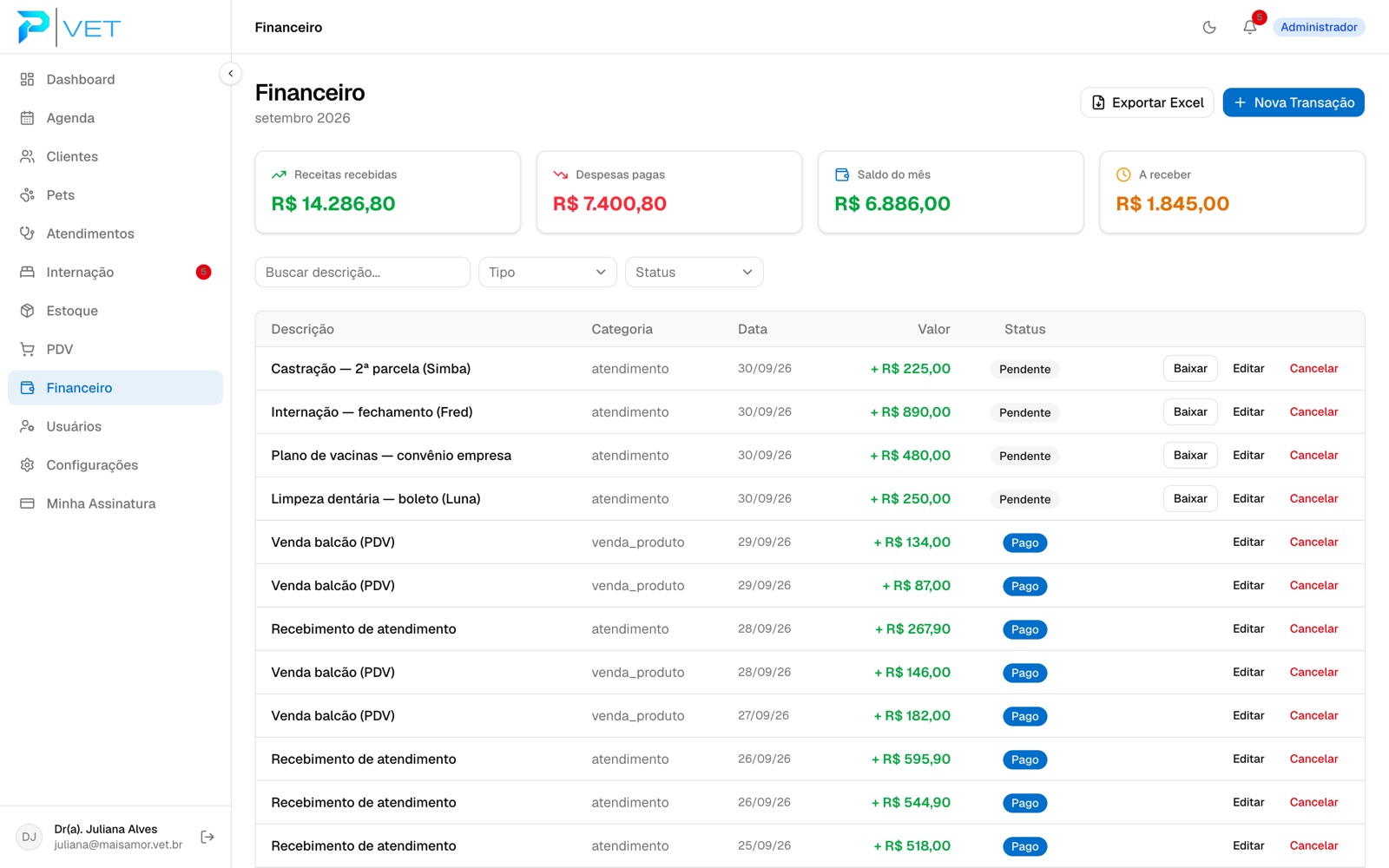The width and height of the screenshot is (1389, 868).
Task: Open the Agenda menu item
Action: [x=115, y=118]
